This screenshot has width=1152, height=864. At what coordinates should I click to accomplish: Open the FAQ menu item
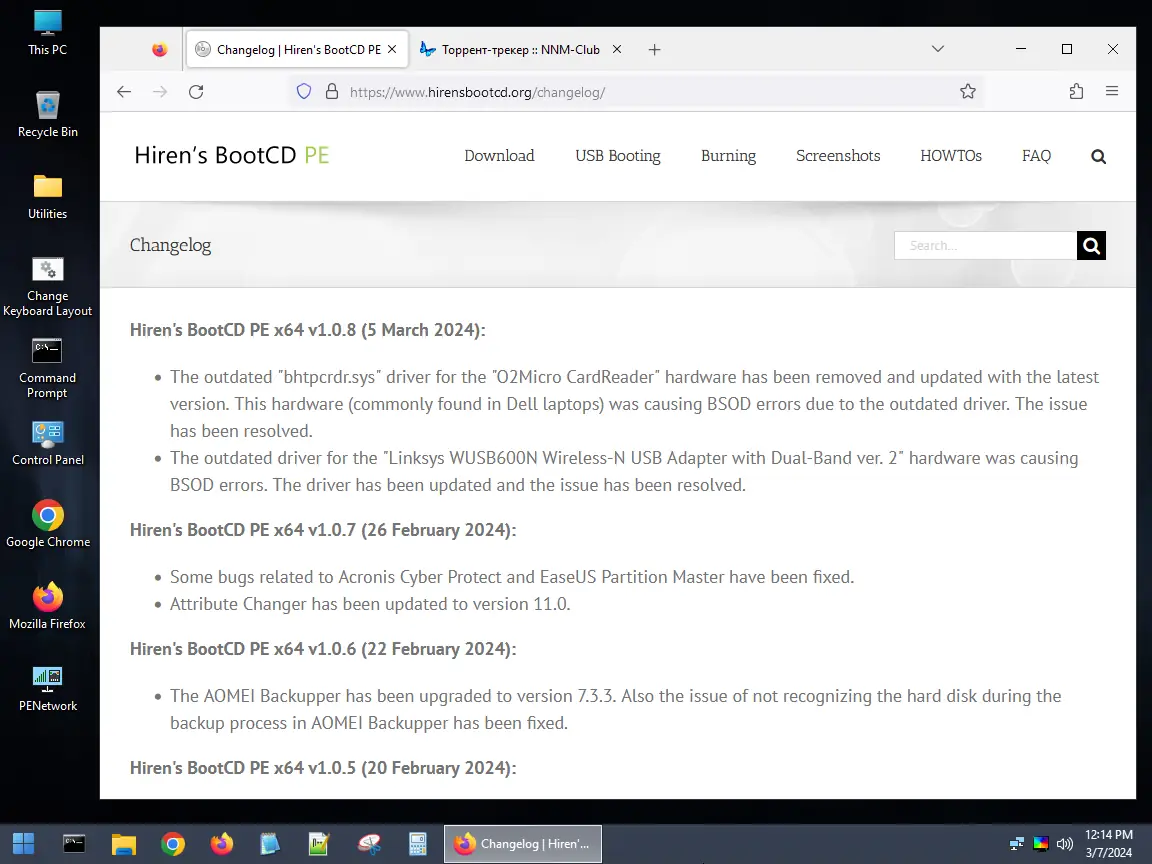pos(1036,156)
